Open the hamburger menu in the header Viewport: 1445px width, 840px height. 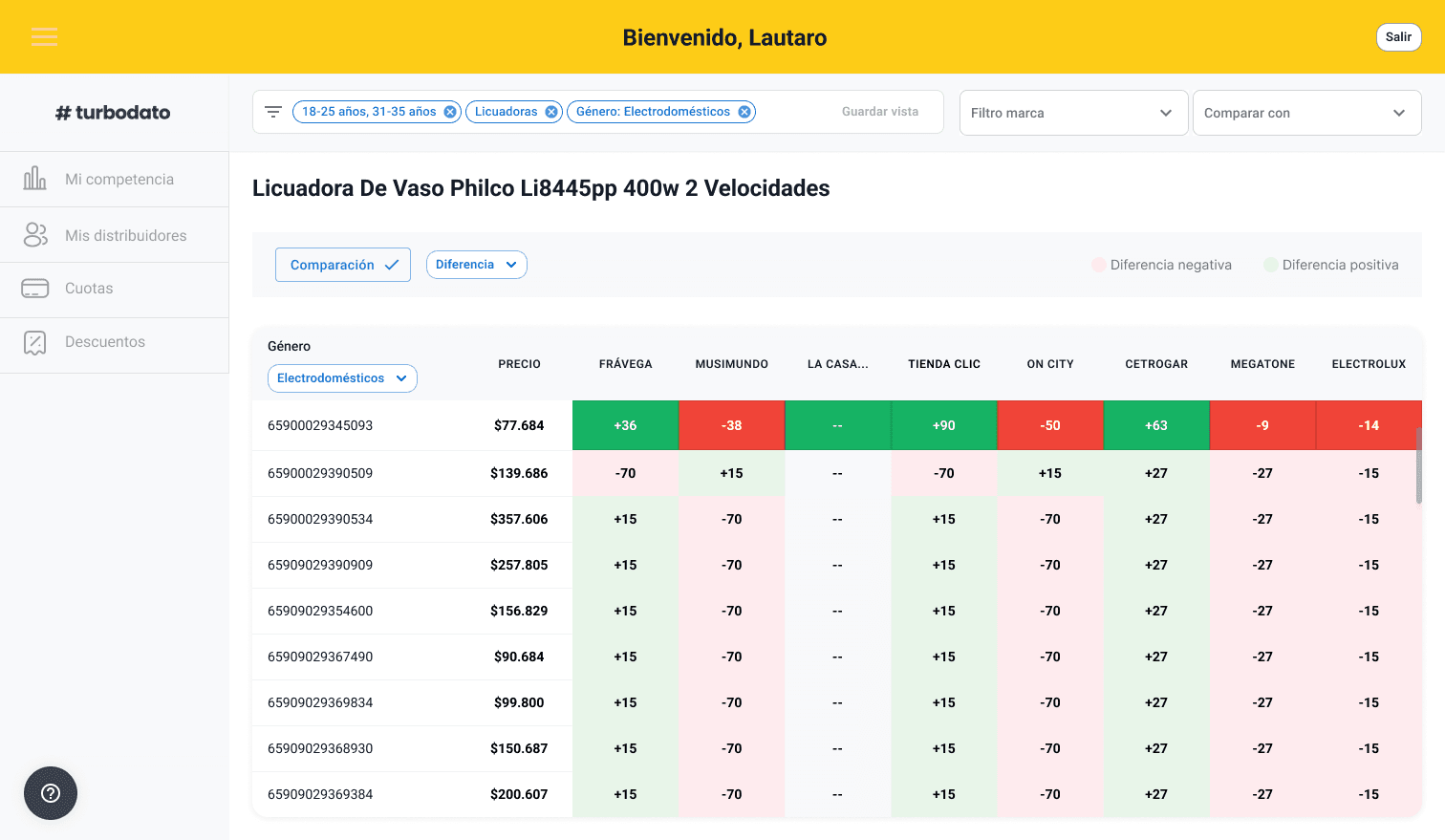pos(44,37)
